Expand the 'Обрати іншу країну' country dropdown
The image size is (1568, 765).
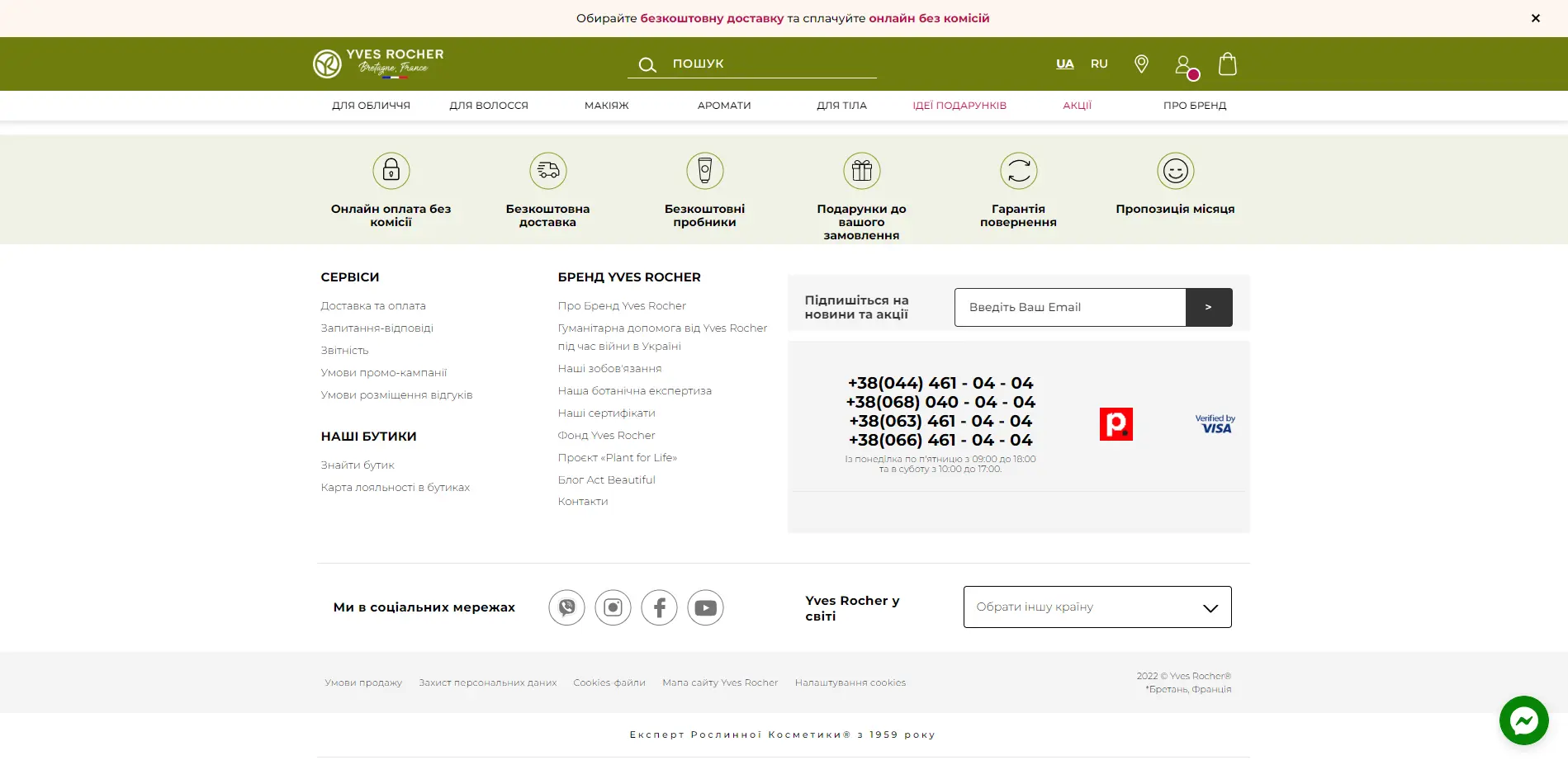pos(1097,607)
